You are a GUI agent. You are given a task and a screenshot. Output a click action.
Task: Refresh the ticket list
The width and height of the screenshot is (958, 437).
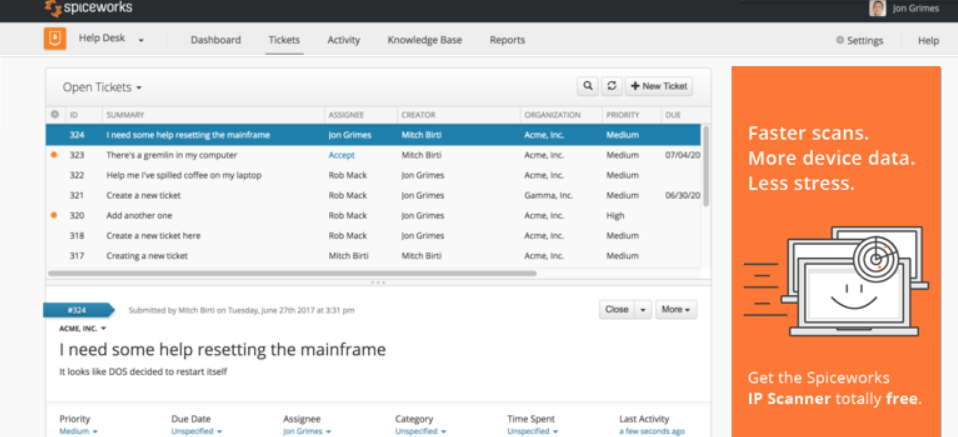click(611, 87)
